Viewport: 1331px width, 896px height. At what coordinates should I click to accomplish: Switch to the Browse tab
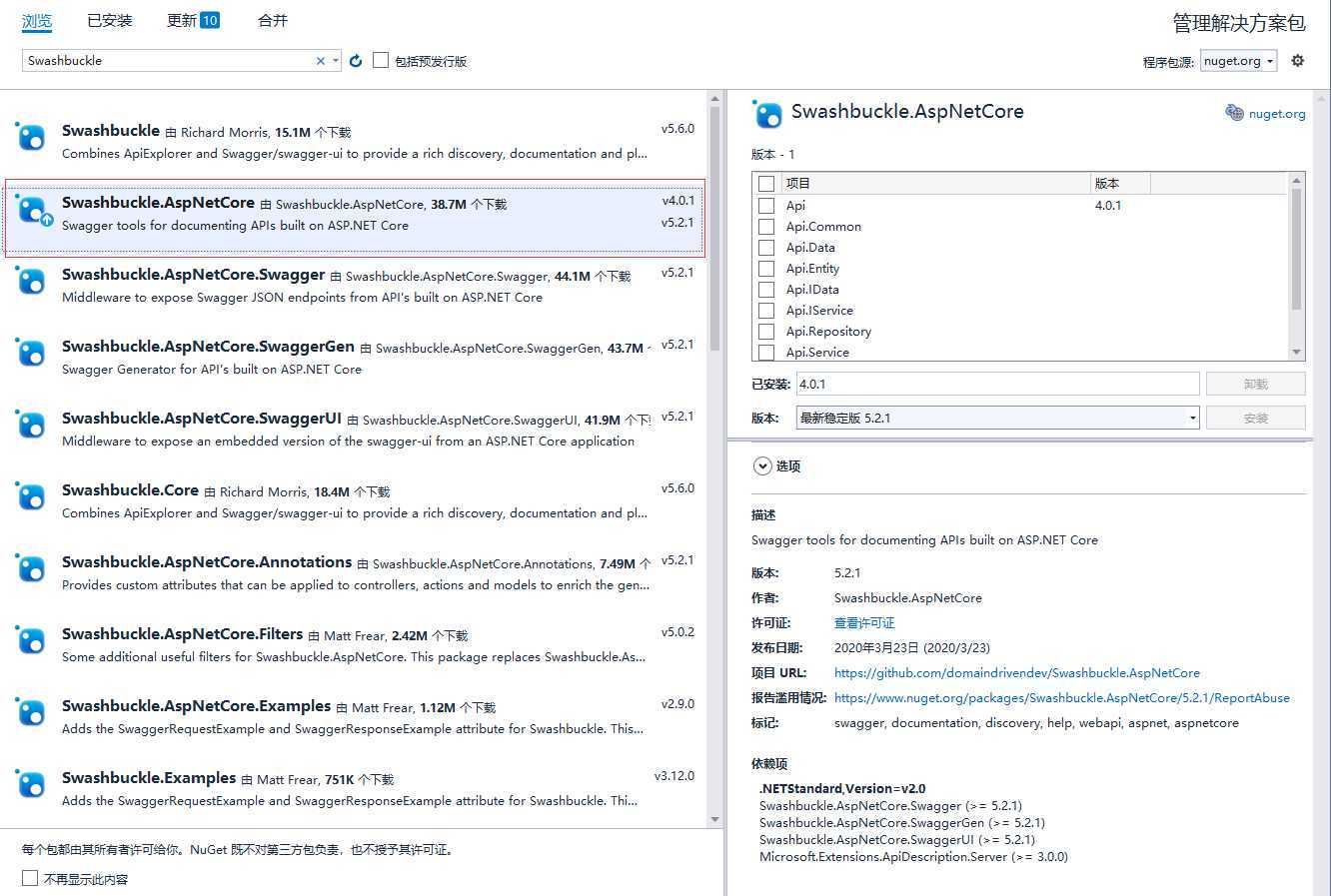tap(37, 20)
